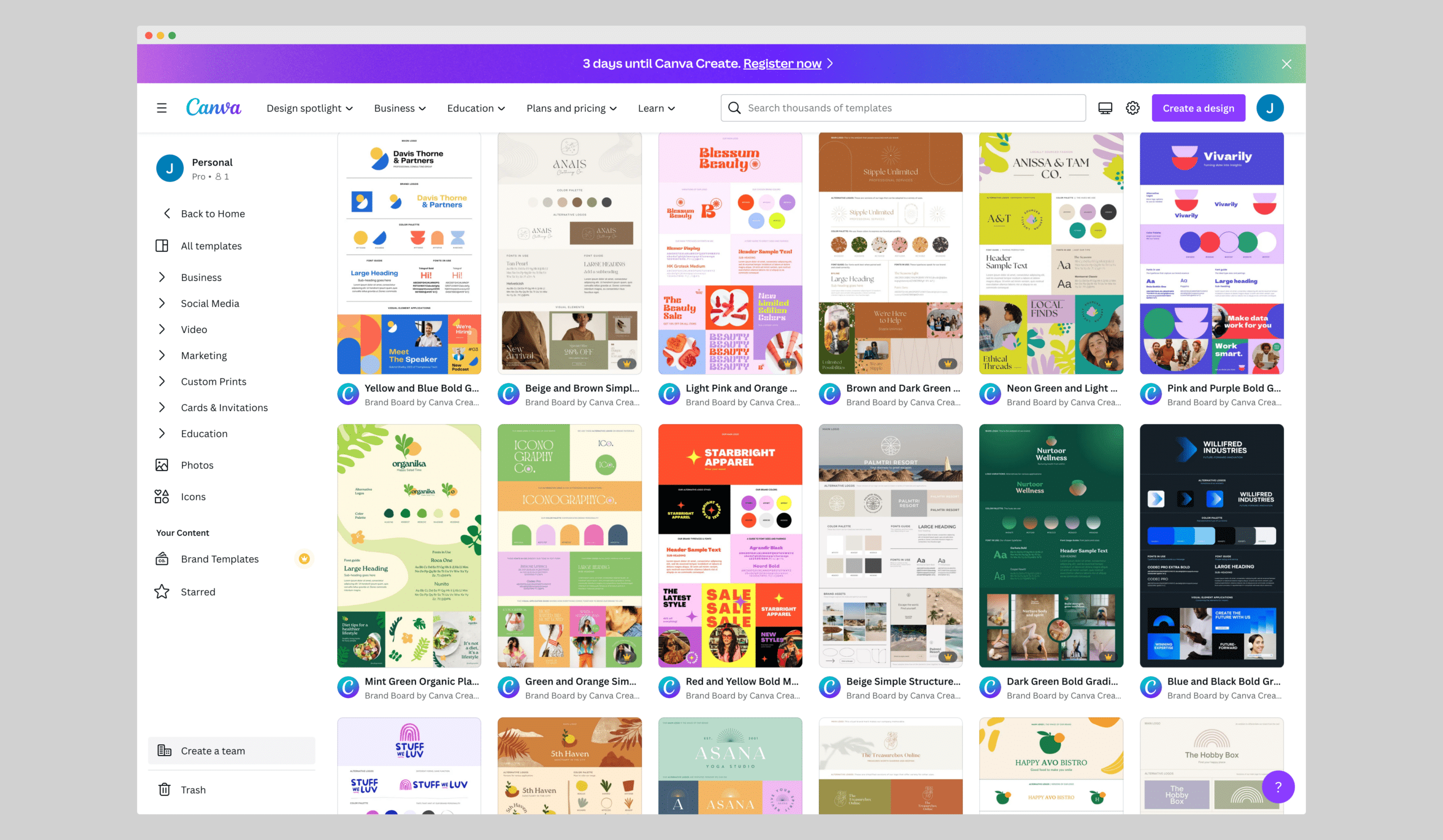Open the Blessum Beauty brand board thumbnail
Image resolution: width=1443 pixels, height=840 pixels.
click(x=730, y=254)
